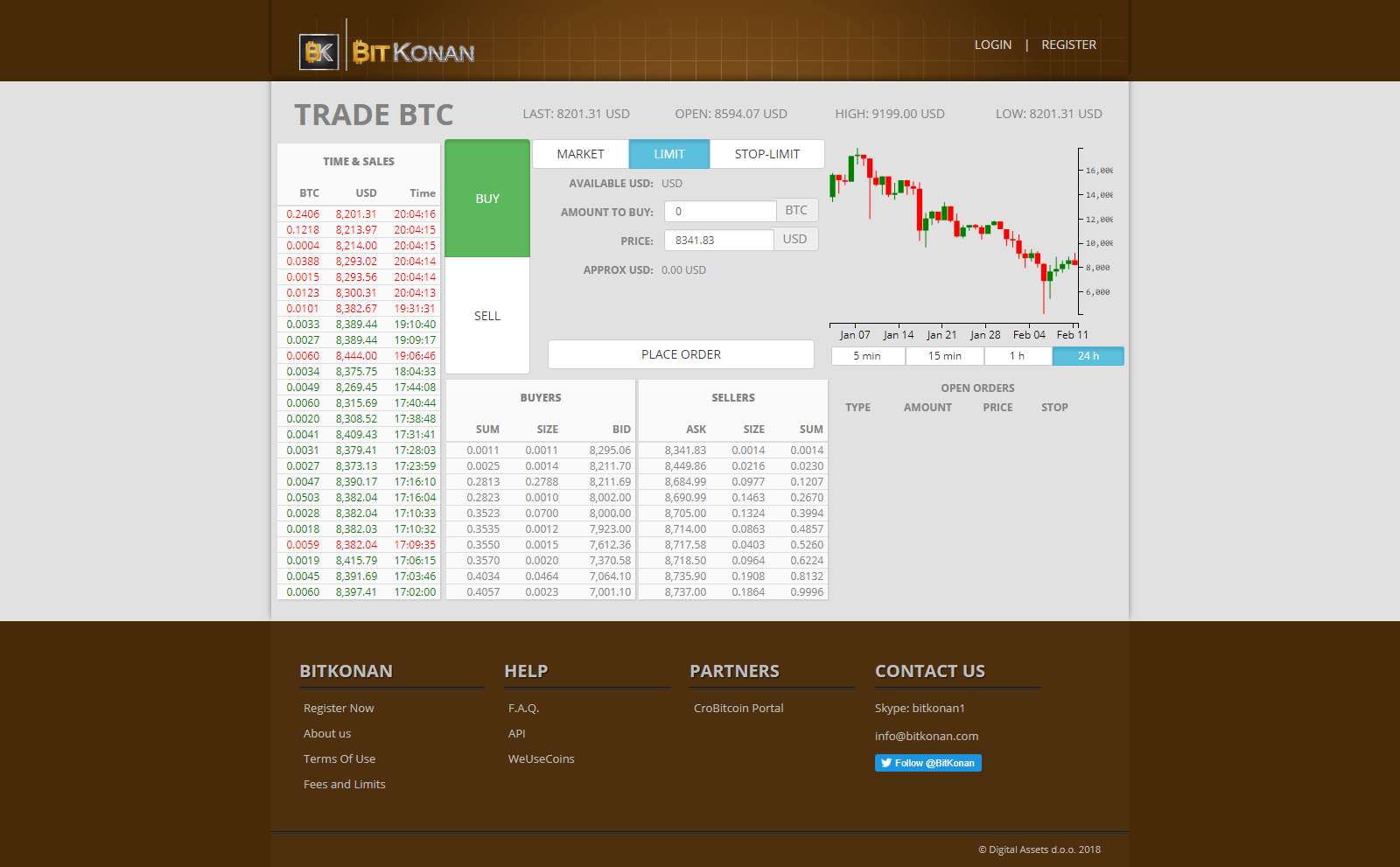The height and width of the screenshot is (867, 1400).
Task: Click the HIGH: 9199.00 USD stat
Action: pyautogui.click(x=890, y=114)
